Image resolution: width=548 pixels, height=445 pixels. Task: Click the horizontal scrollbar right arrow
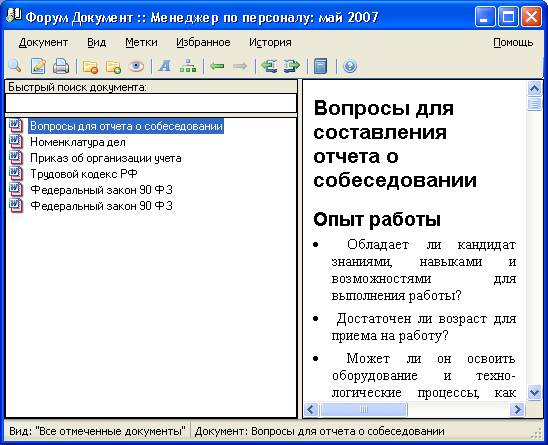click(x=517, y=409)
